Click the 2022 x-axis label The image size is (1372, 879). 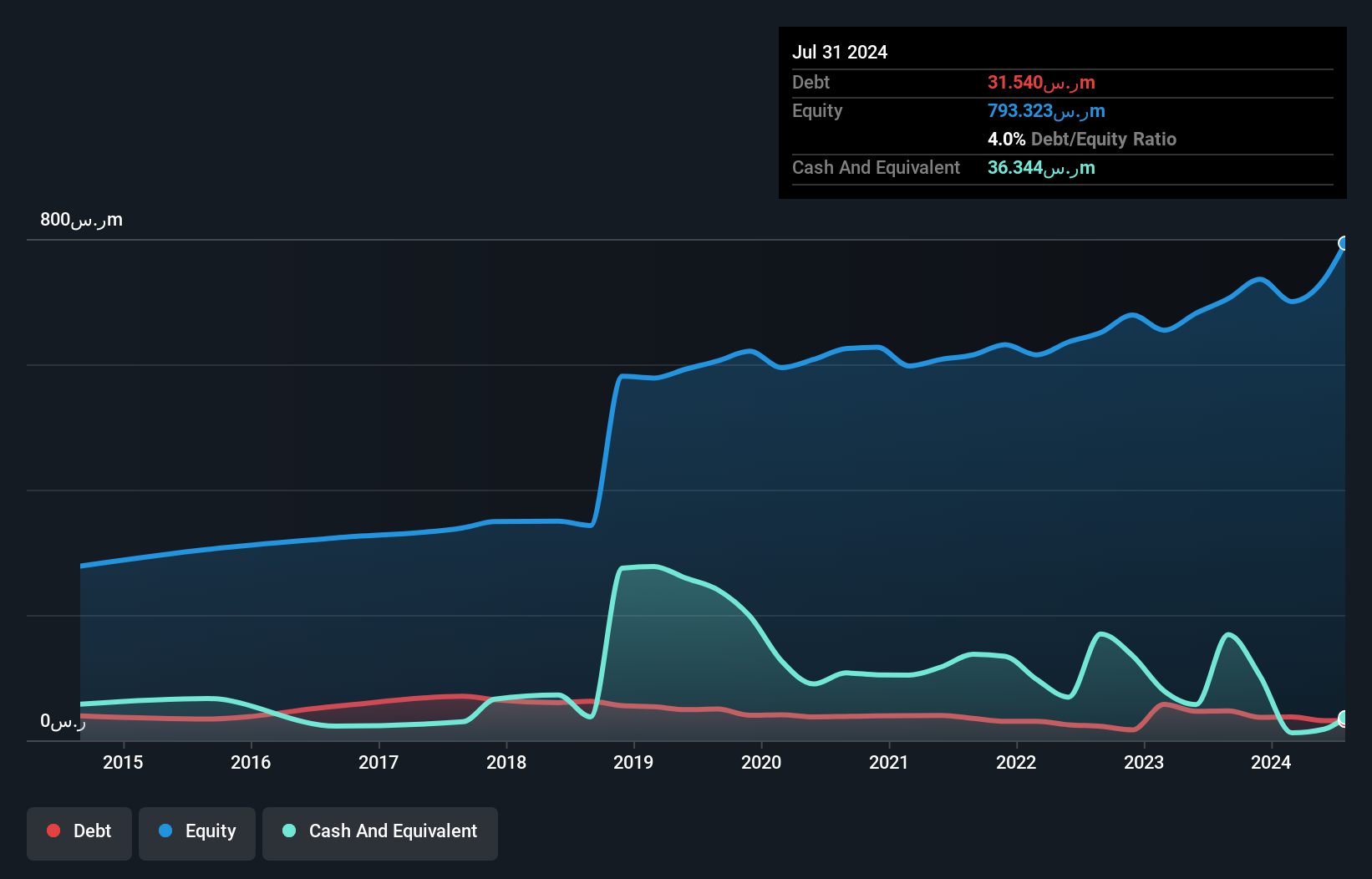[x=1016, y=762]
